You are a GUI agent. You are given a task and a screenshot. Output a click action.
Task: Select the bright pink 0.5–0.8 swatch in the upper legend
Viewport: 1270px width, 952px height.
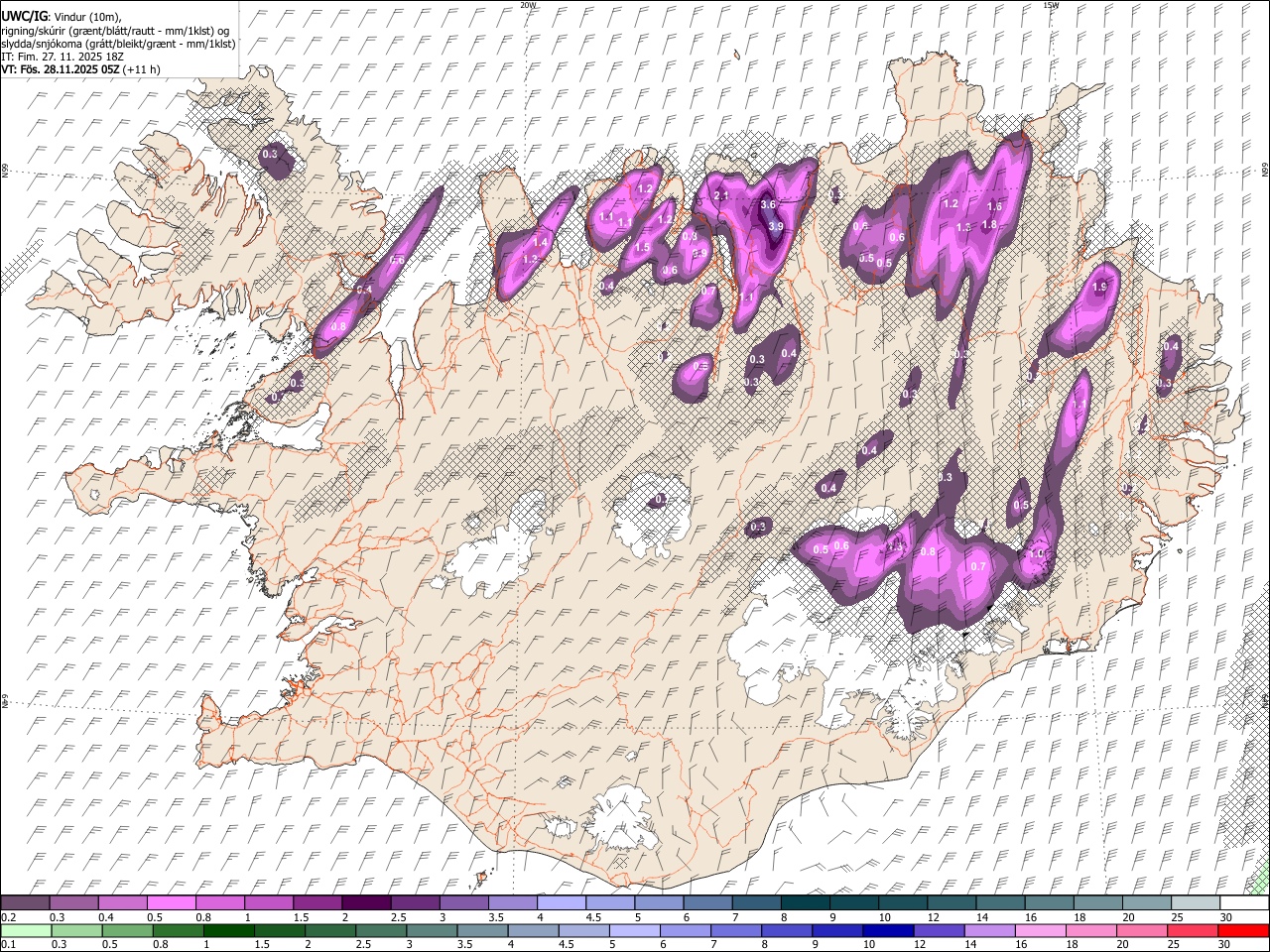[171, 903]
